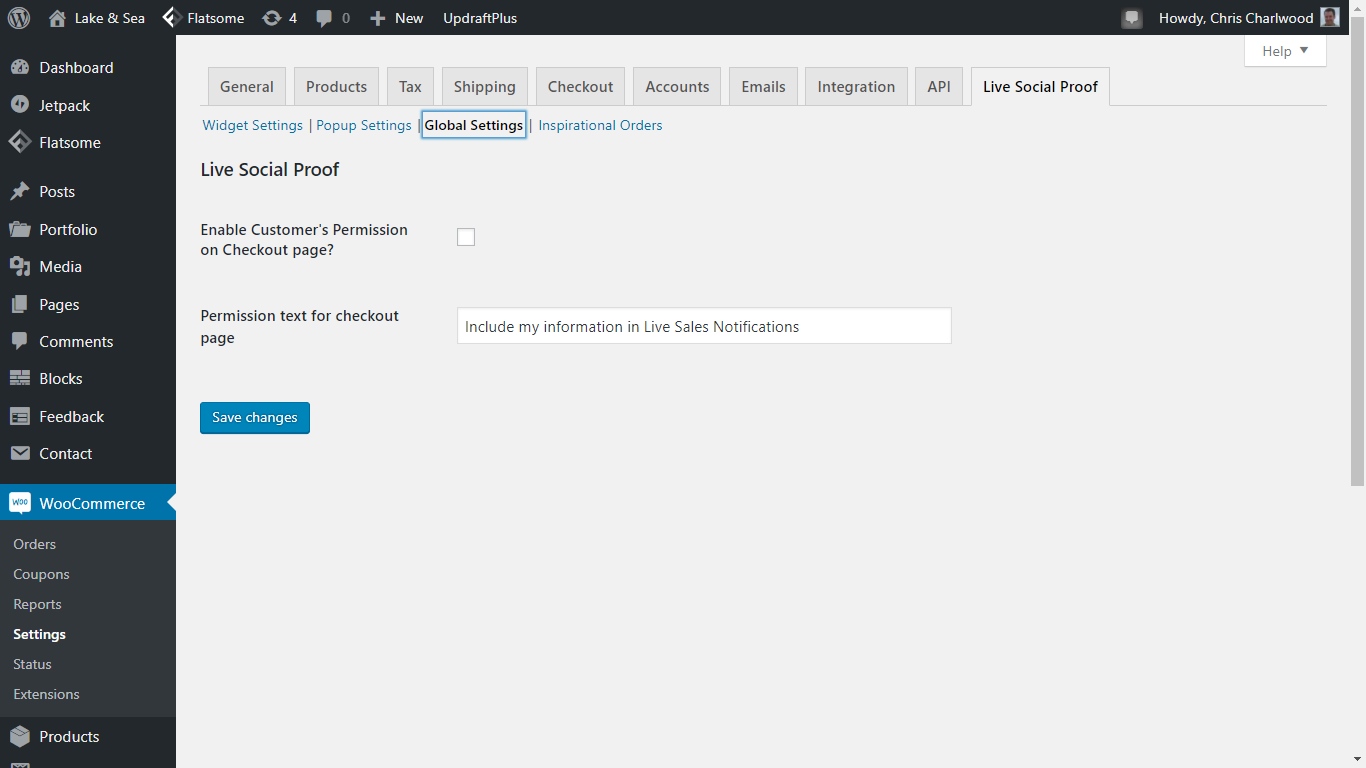1366x768 pixels.
Task: Open Reports in WooCommerce submenu
Action: pos(37,604)
